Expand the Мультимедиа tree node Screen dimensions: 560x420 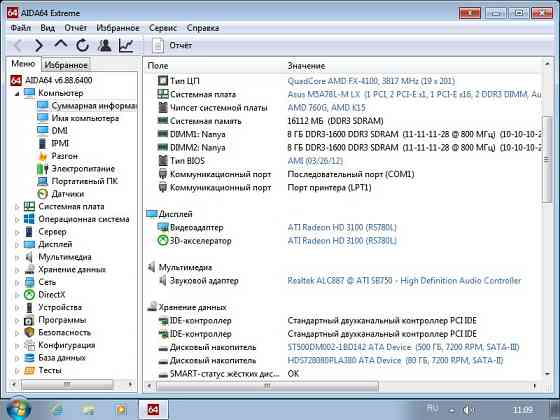(17, 257)
